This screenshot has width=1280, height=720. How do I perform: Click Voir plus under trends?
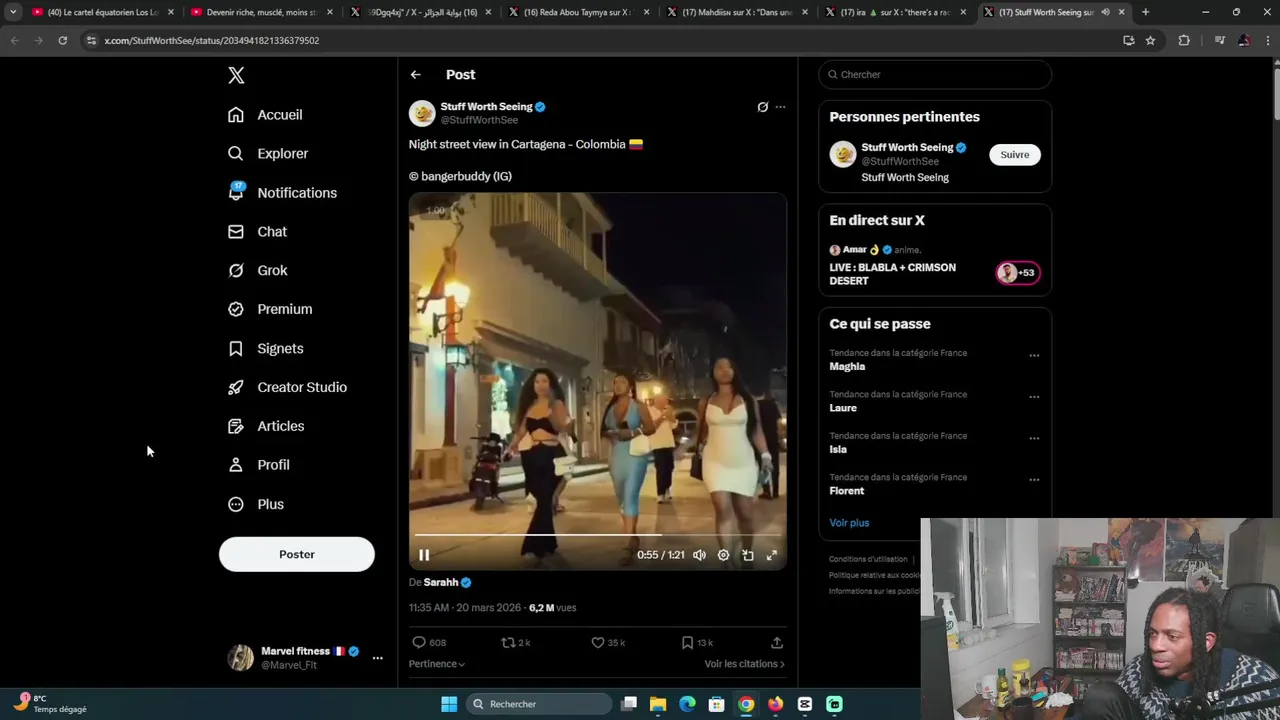pos(849,523)
